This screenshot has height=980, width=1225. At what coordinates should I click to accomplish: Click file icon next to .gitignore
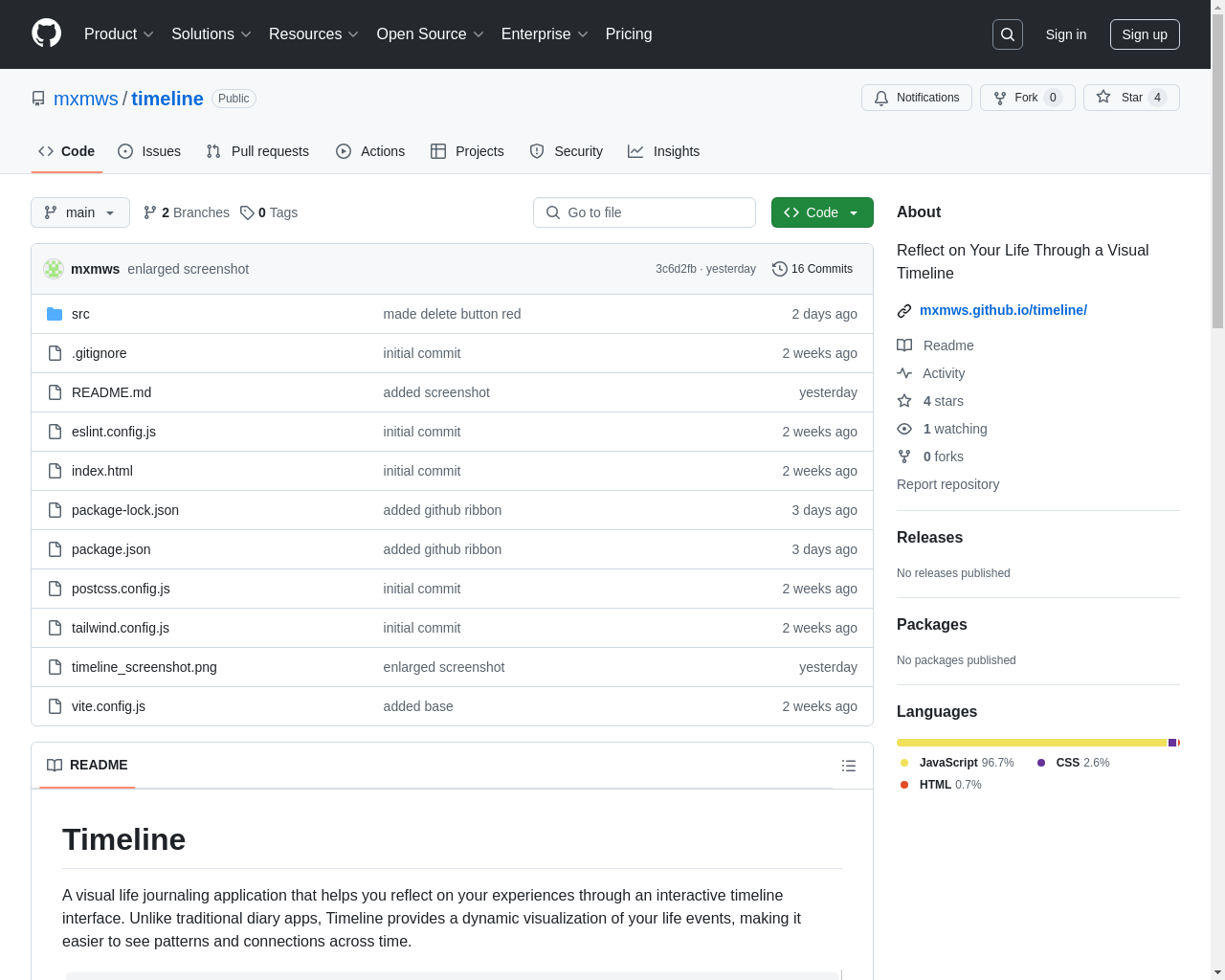(x=55, y=353)
